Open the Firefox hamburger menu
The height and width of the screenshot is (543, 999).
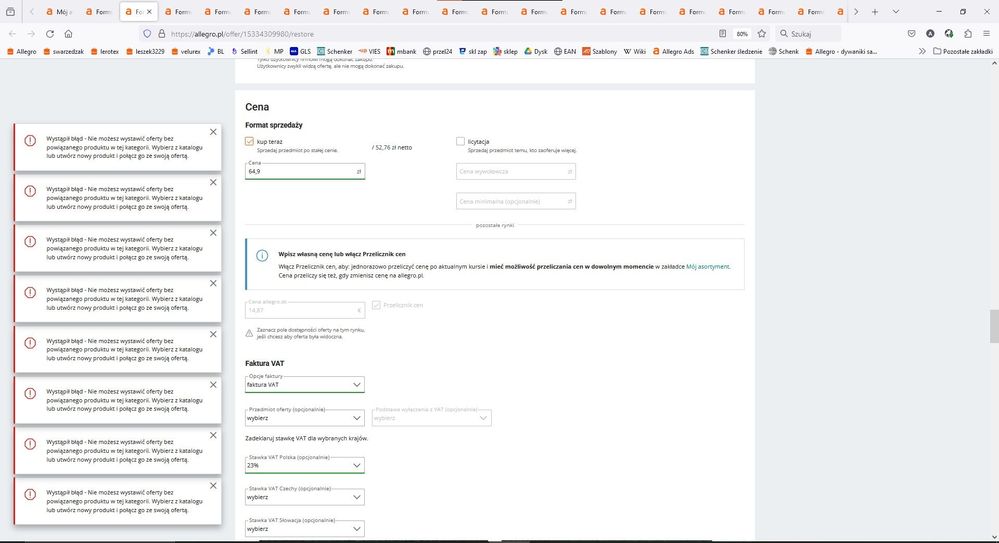[x=987, y=33]
